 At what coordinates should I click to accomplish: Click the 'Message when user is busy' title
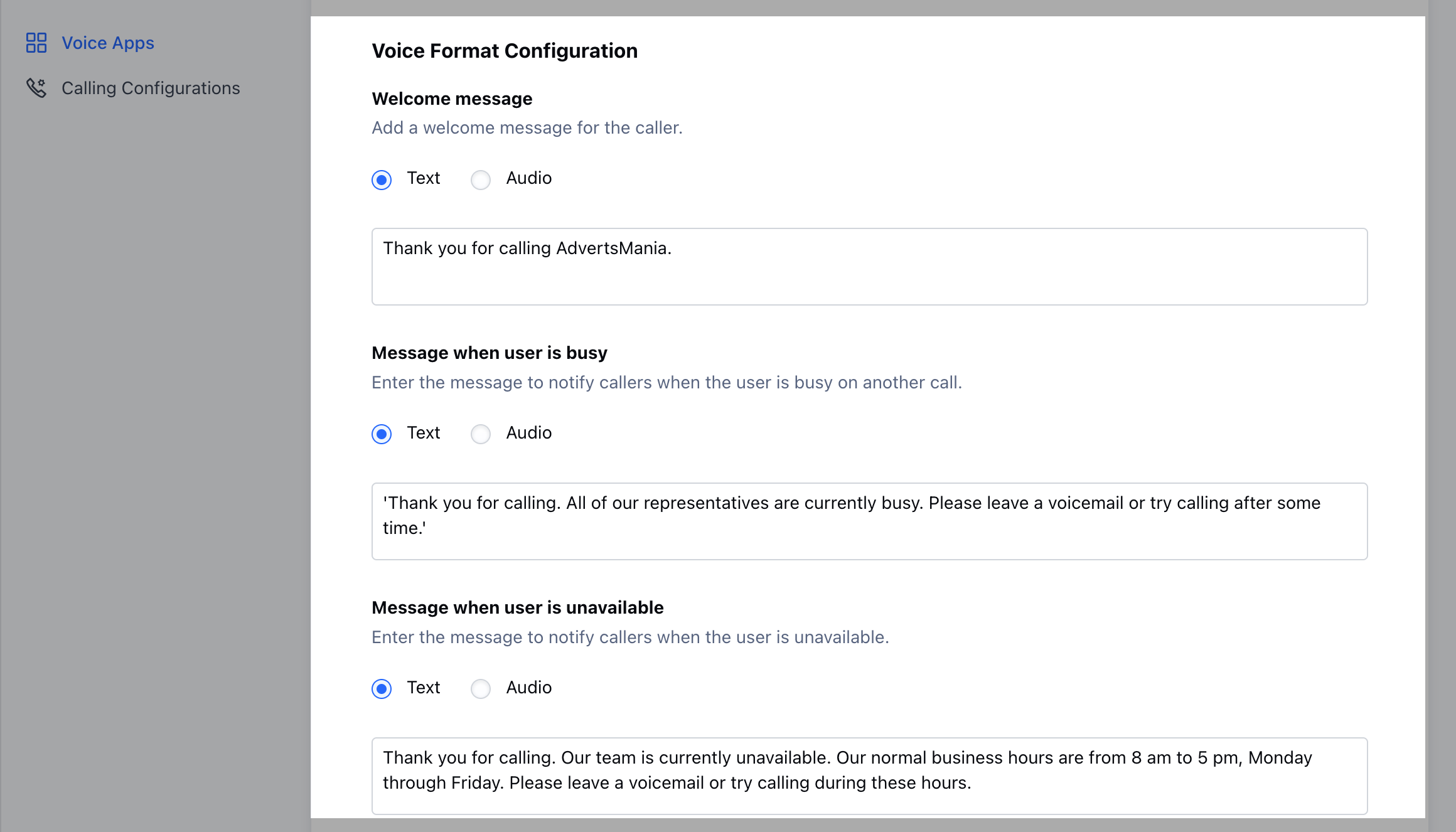pyautogui.click(x=490, y=353)
